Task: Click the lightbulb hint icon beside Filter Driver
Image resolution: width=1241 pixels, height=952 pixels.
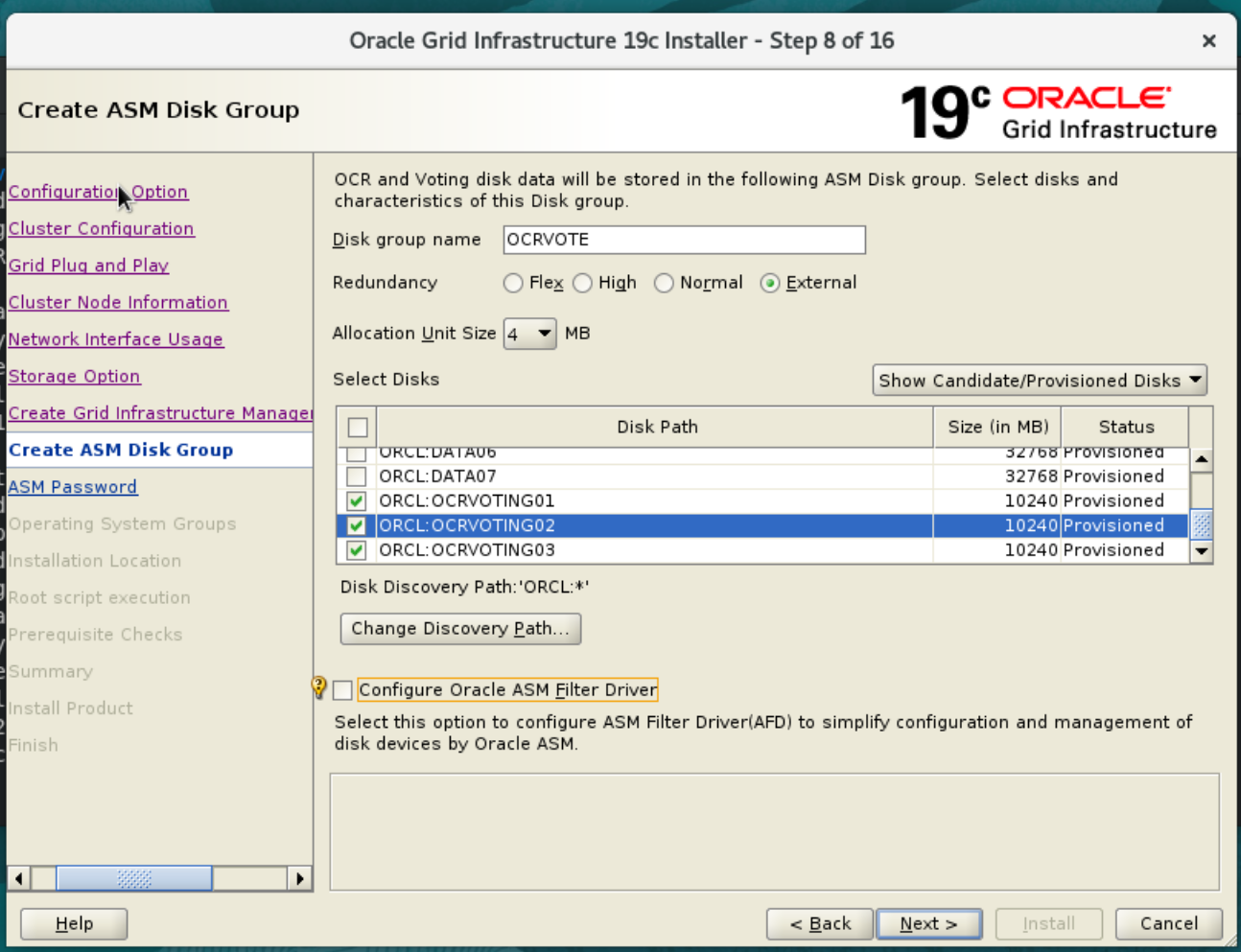Action: click(x=319, y=687)
